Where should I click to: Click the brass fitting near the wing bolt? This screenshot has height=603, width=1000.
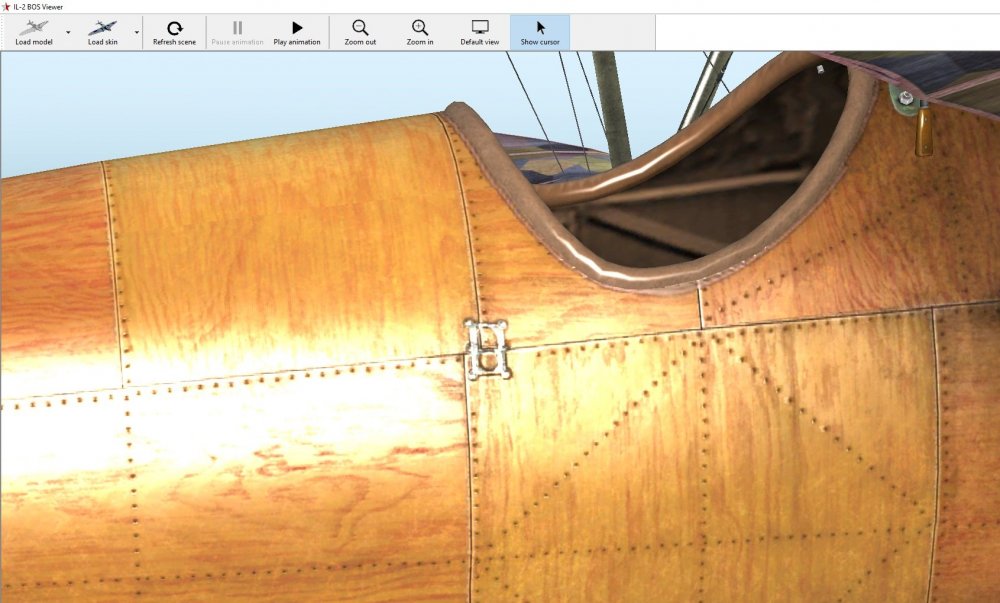click(x=923, y=132)
